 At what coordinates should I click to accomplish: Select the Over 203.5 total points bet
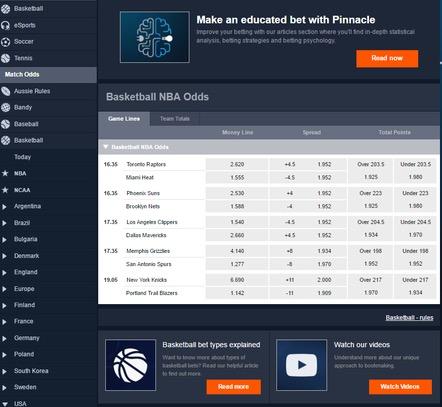(371, 171)
